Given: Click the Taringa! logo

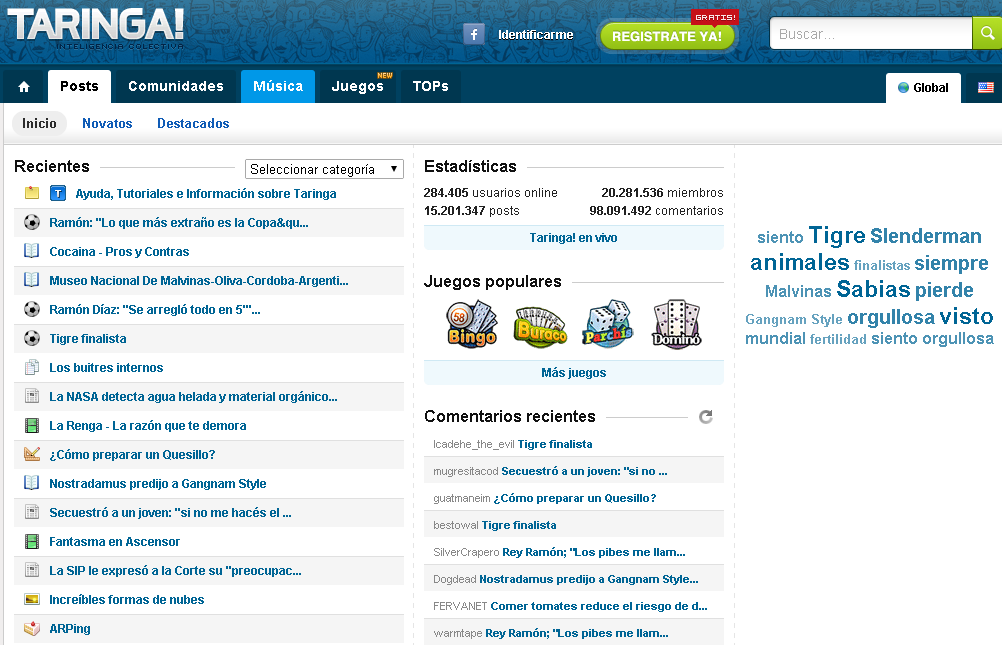Looking at the screenshot, I should pyautogui.click(x=96, y=28).
